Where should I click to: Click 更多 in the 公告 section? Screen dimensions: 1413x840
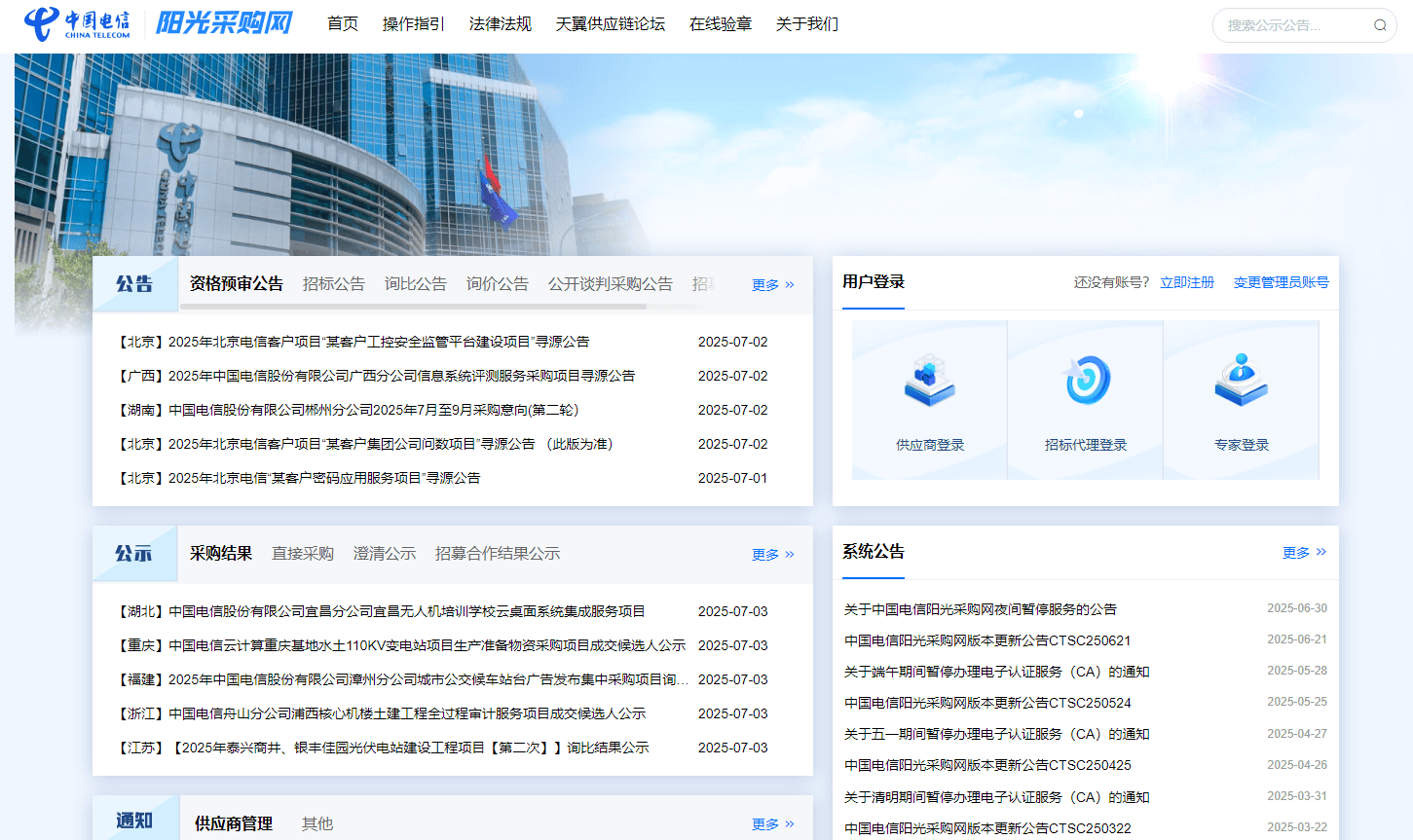pos(773,284)
